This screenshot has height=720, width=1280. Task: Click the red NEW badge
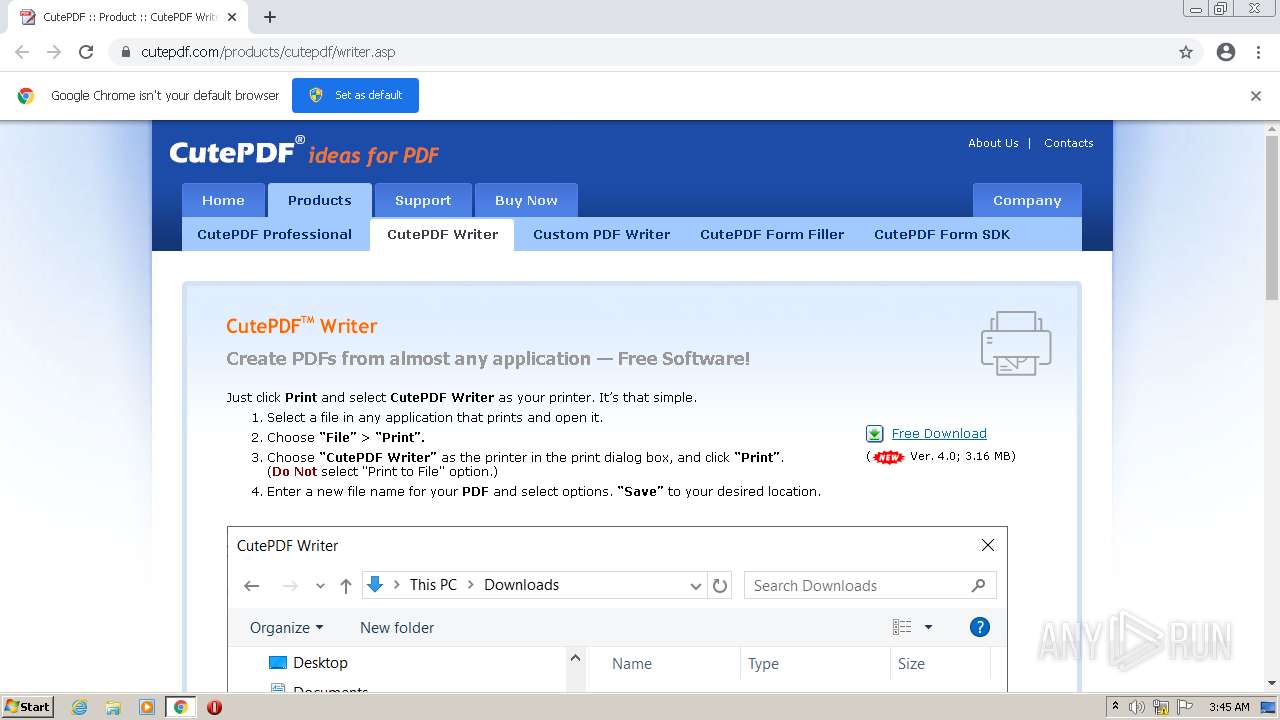tap(888, 457)
